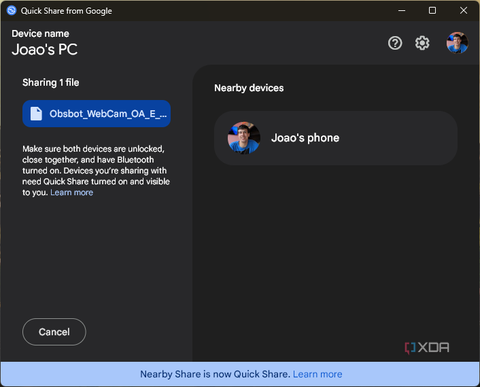Image resolution: width=480 pixels, height=387 pixels.
Task: Click the account profile picture in header
Action: click(457, 43)
